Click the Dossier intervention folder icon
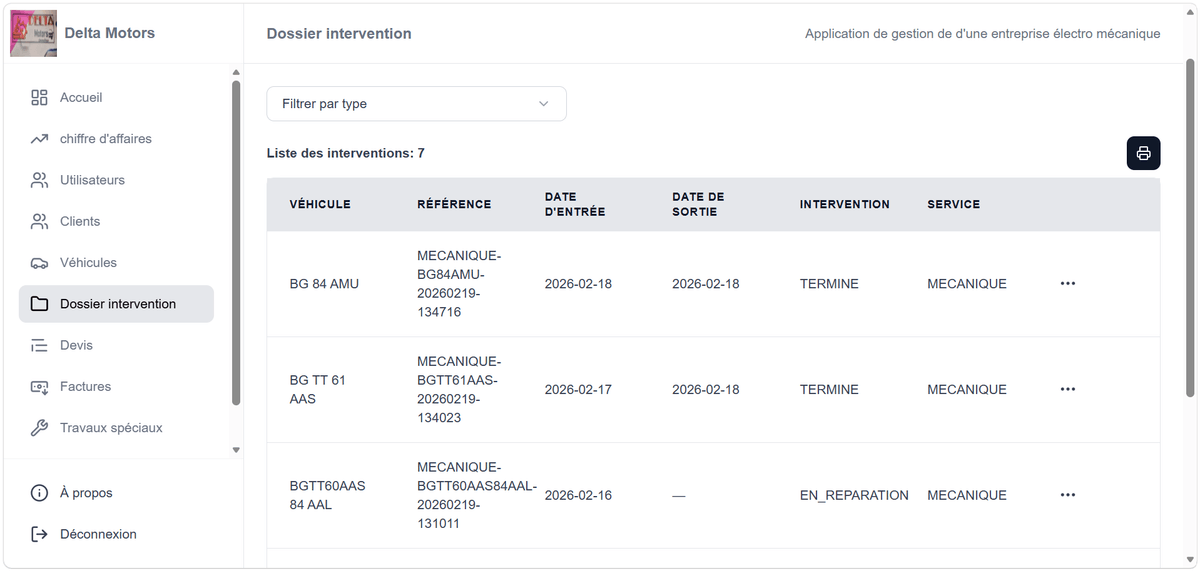 39,304
